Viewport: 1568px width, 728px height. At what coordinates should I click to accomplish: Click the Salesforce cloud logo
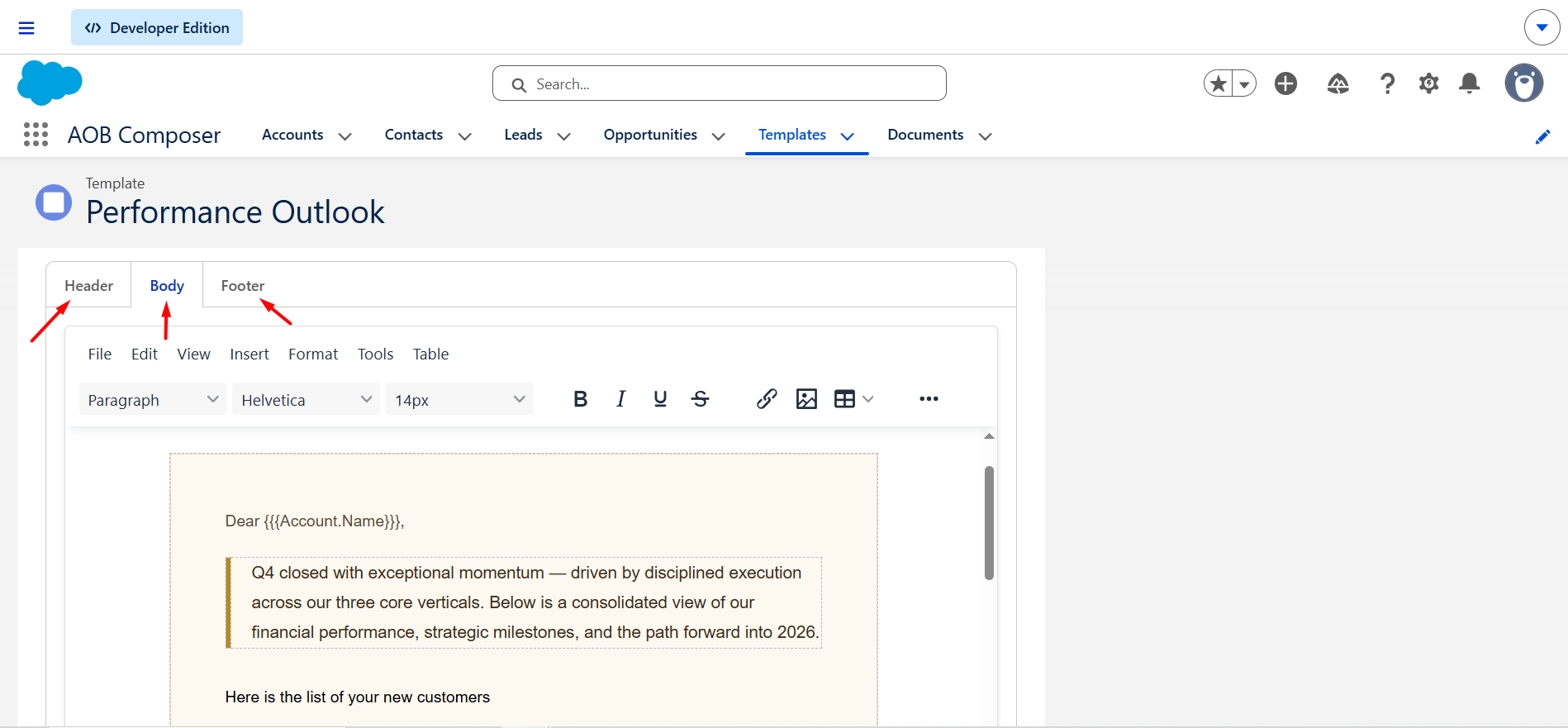click(50, 83)
